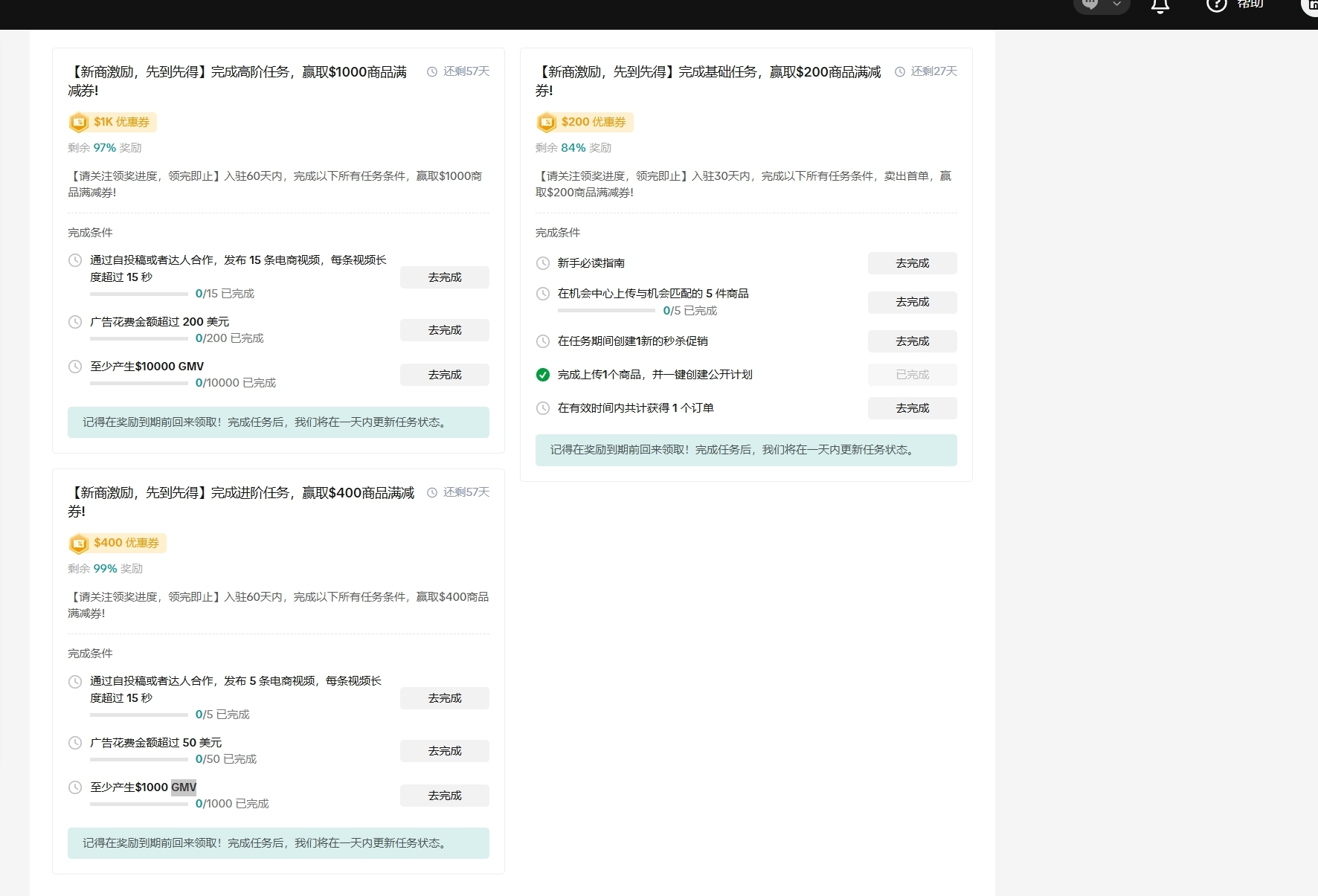Viewport: 1318px width, 896px height.
Task: Click the progress bar for the 5 条电商视频 task
Action: pos(139,715)
